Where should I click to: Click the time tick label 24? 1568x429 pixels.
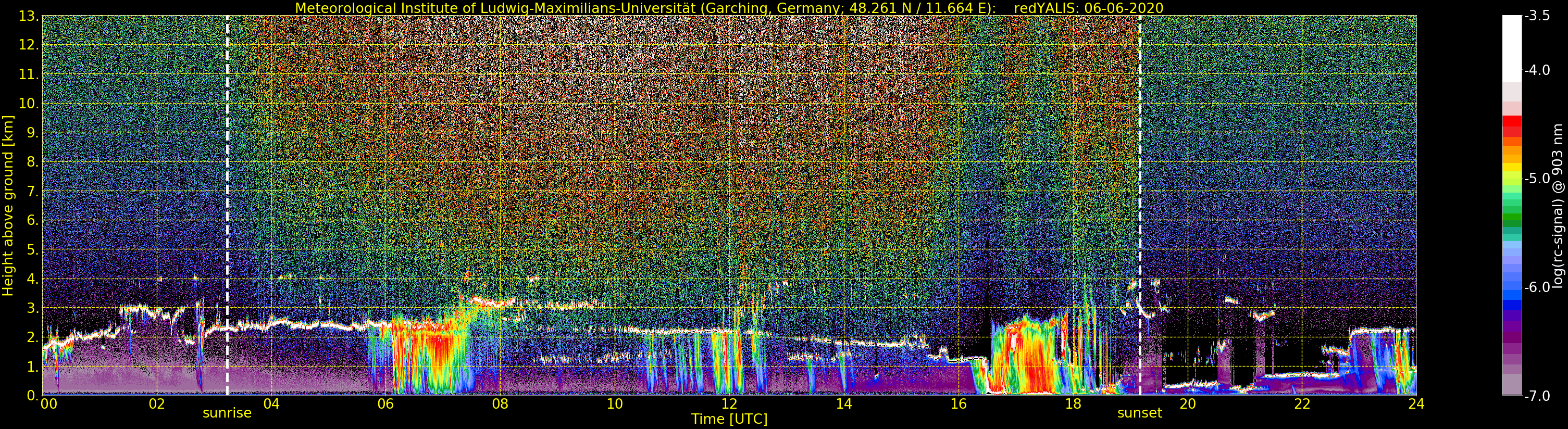tap(1416, 404)
